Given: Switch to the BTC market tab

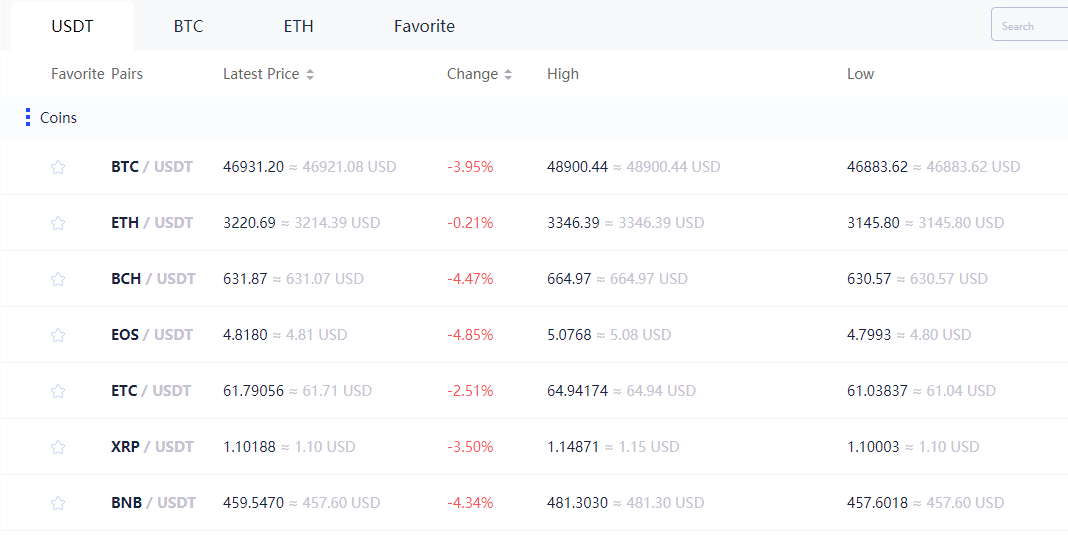Looking at the screenshot, I should [x=188, y=26].
